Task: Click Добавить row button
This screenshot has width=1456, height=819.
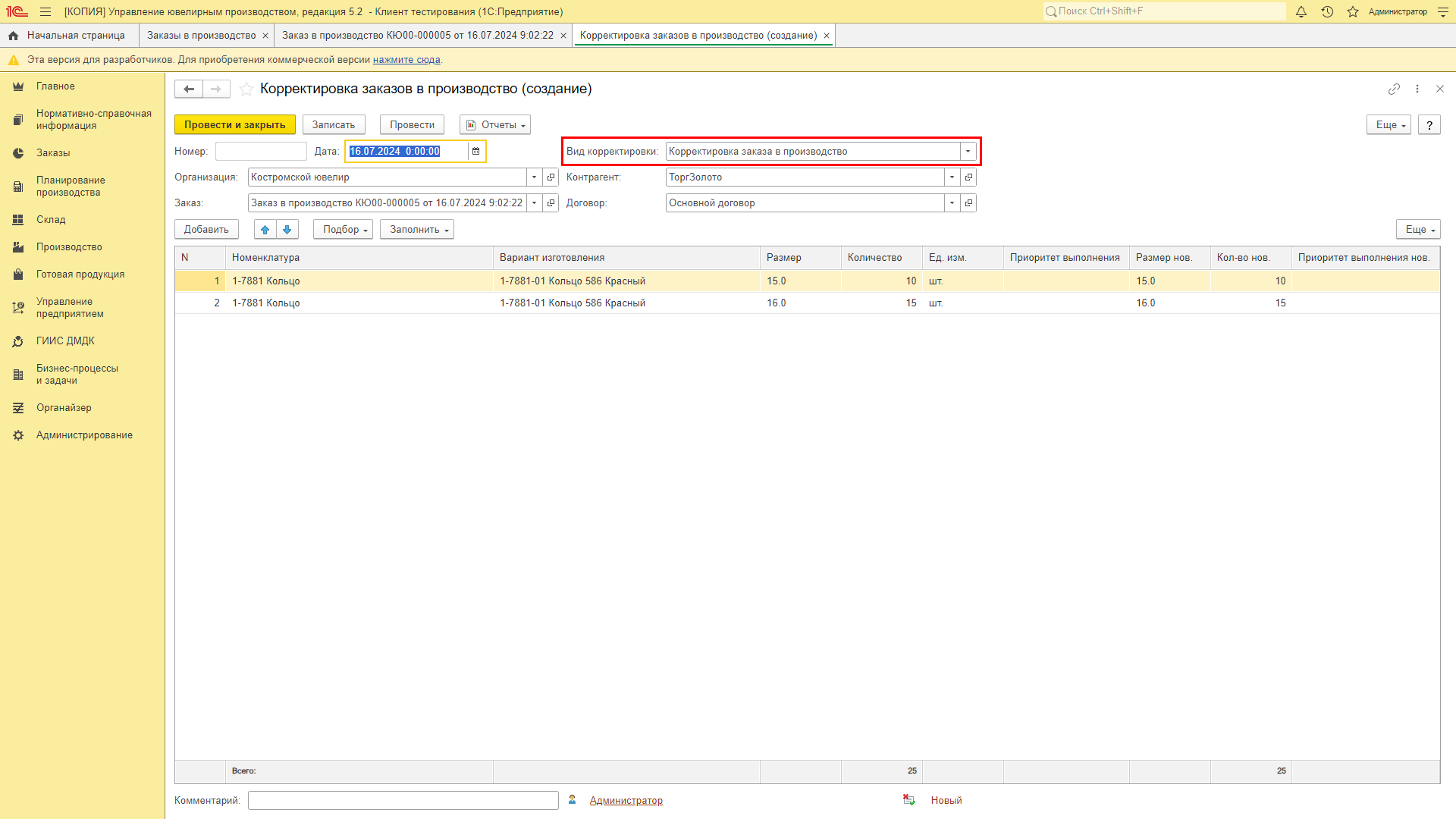Action: click(206, 230)
